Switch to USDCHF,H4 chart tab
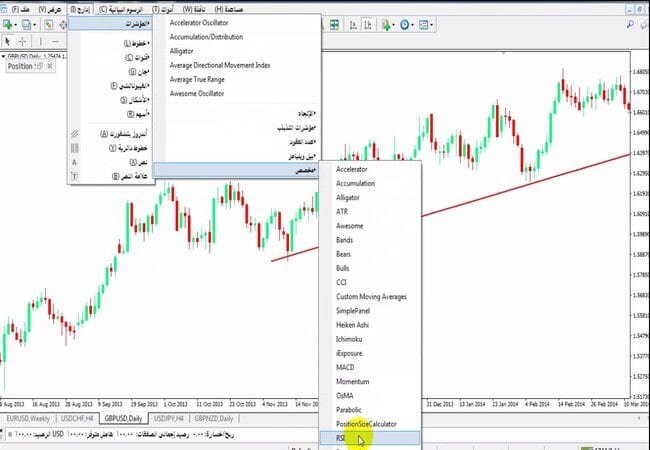 coord(77,419)
